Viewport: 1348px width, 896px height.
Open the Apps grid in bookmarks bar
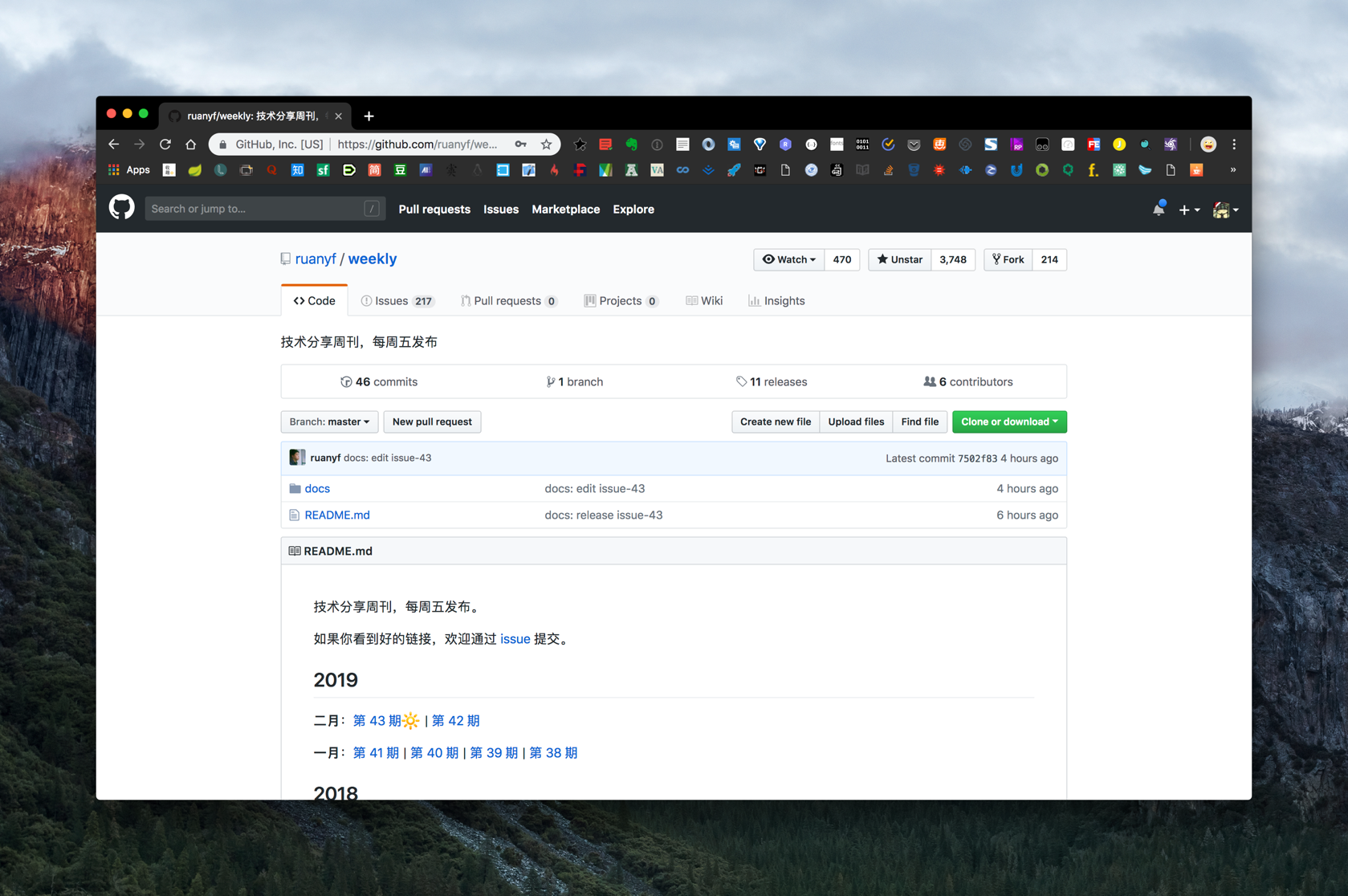coord(129,170)
